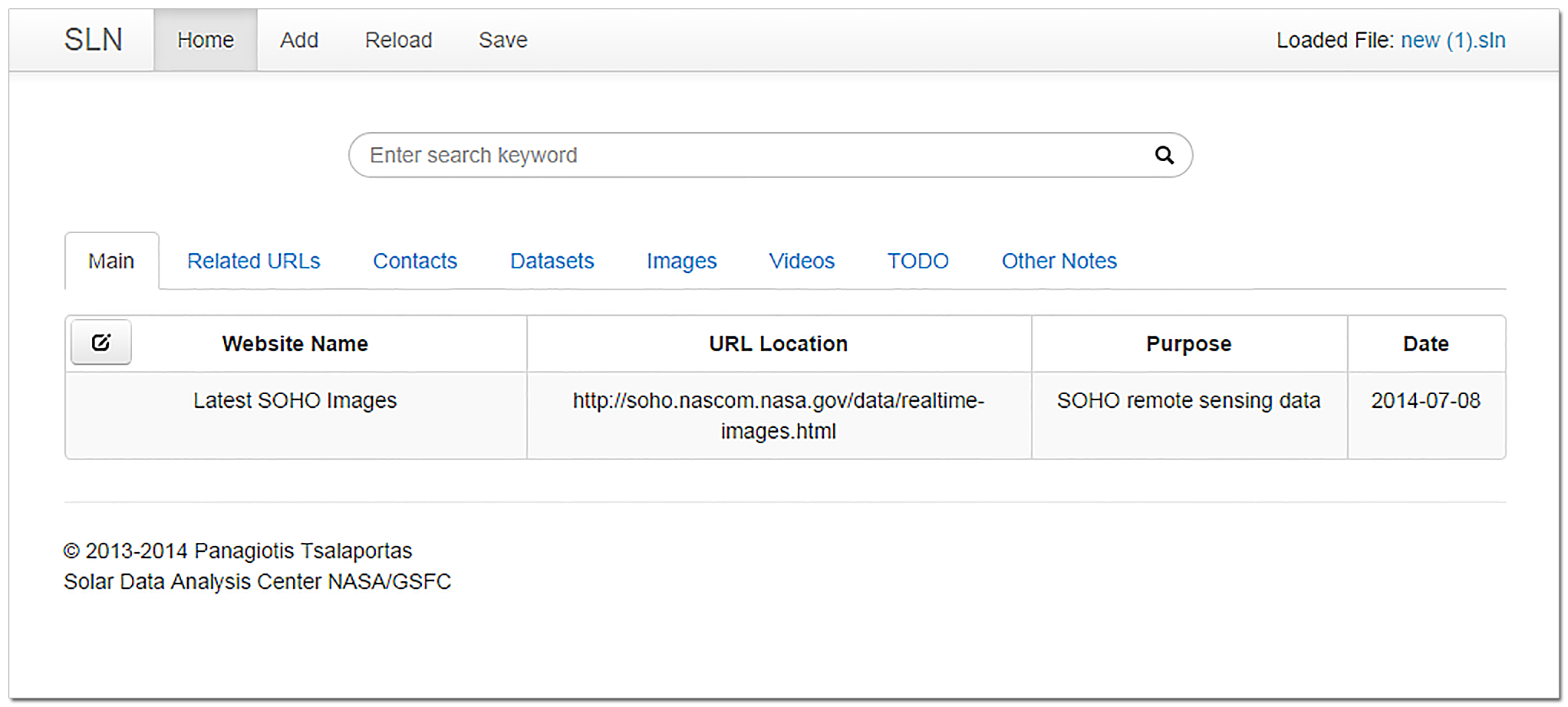Switch to the Related URLs tab
This screenshot has height=707, width=1568.
[x=253, y=261]
